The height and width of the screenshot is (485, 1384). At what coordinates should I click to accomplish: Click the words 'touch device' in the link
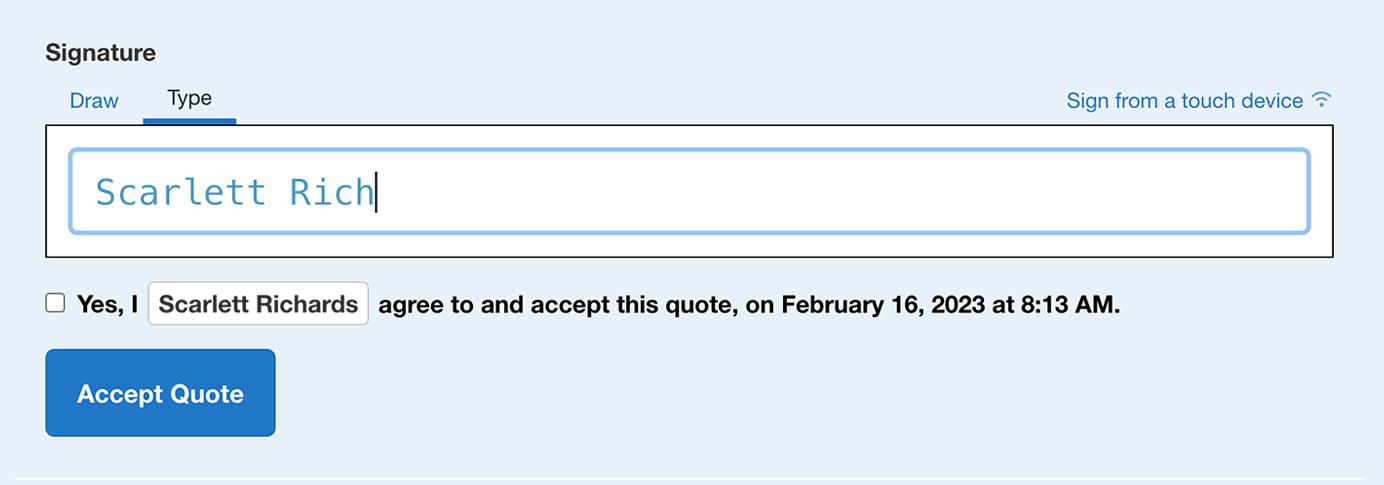coord(1242,101)
